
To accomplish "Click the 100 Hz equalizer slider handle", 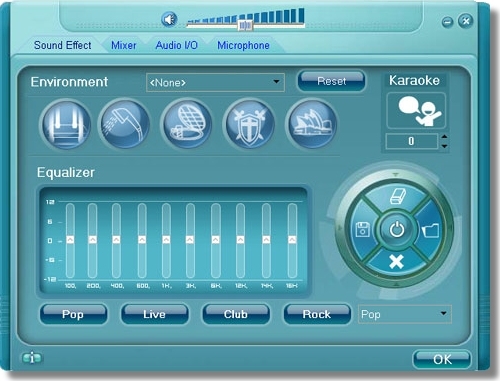I will 70,240.
